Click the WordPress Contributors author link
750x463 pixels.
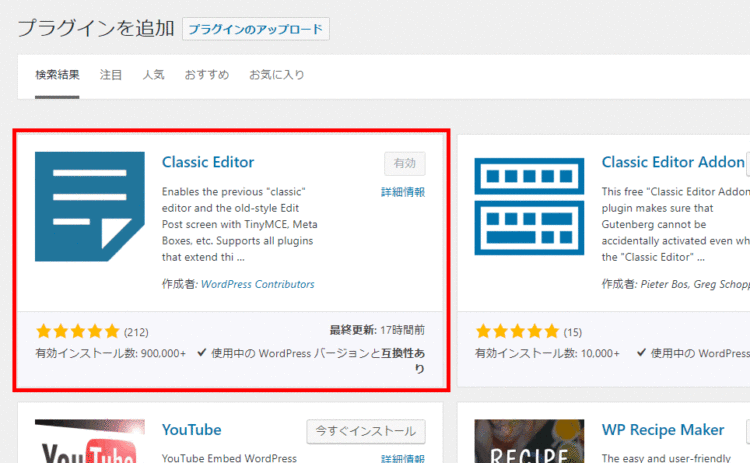[x=258, y=284]
